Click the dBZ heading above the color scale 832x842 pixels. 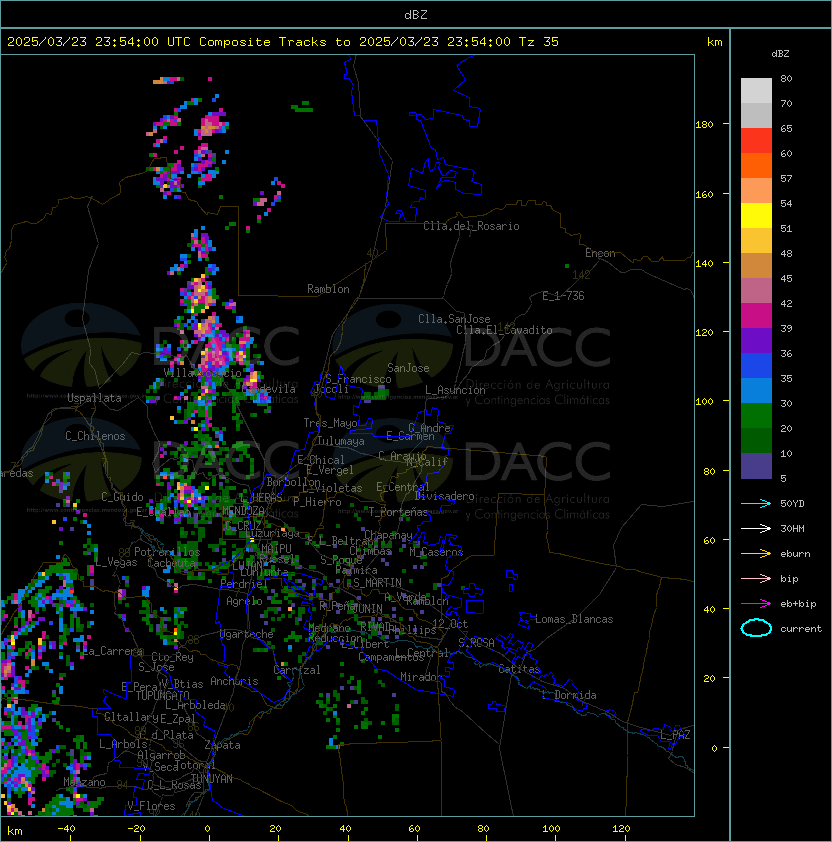pyautogui.click(x=780, y=54)
